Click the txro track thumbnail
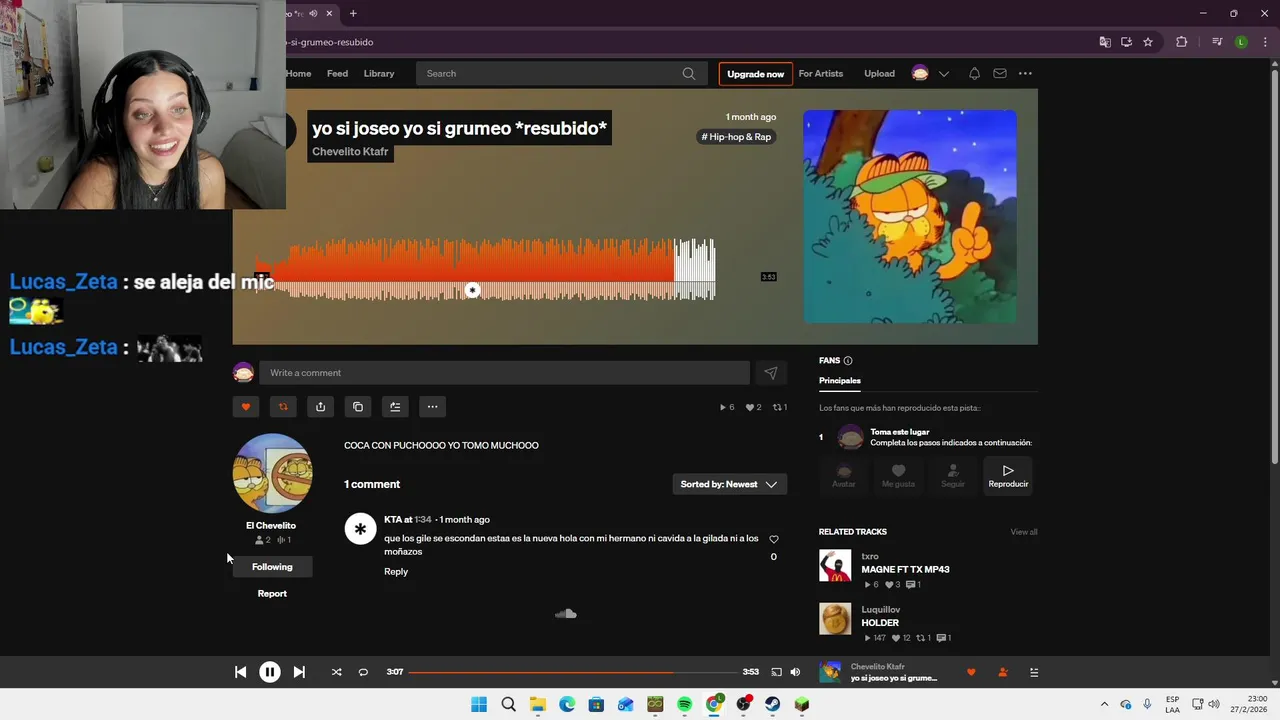The image size is (1280, 720). point(835,566)
